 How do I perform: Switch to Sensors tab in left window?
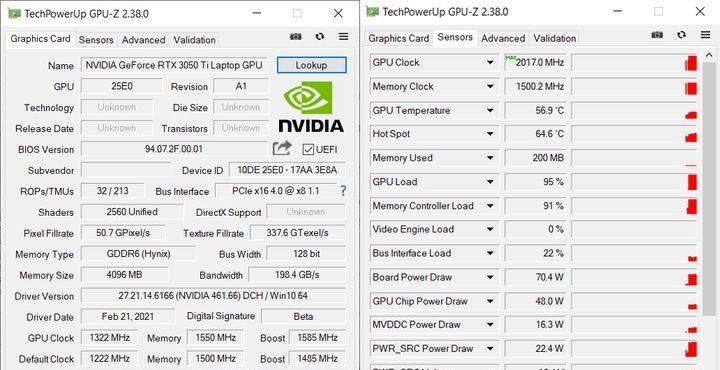96,40
